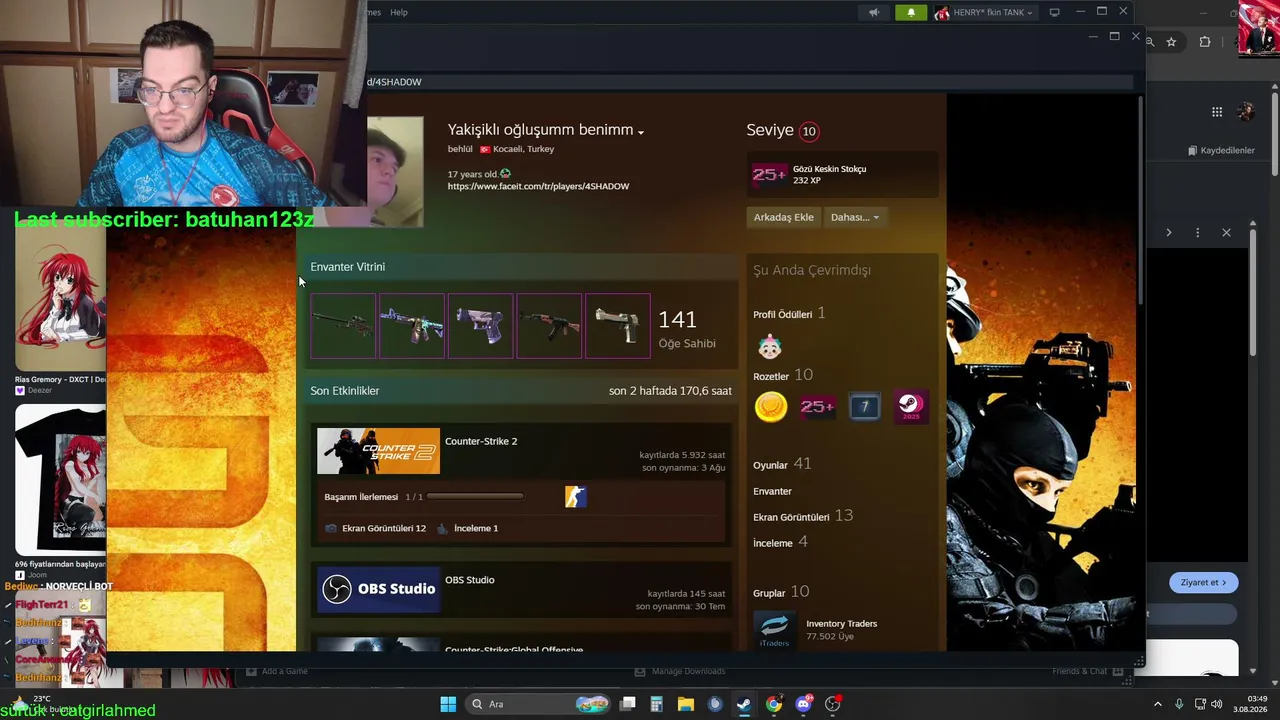
Task: Open the Help menu in Steam
Action: 399,12
